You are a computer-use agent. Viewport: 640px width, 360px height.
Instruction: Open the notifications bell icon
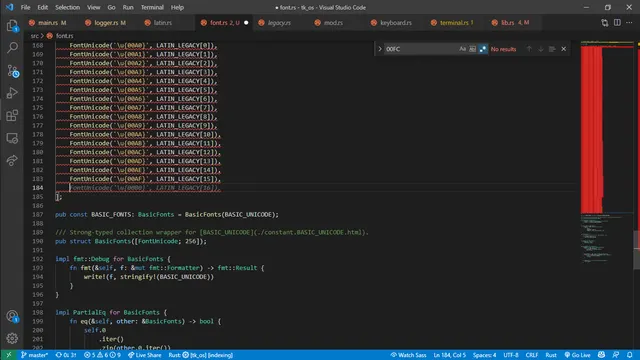(x=629, y=355)
